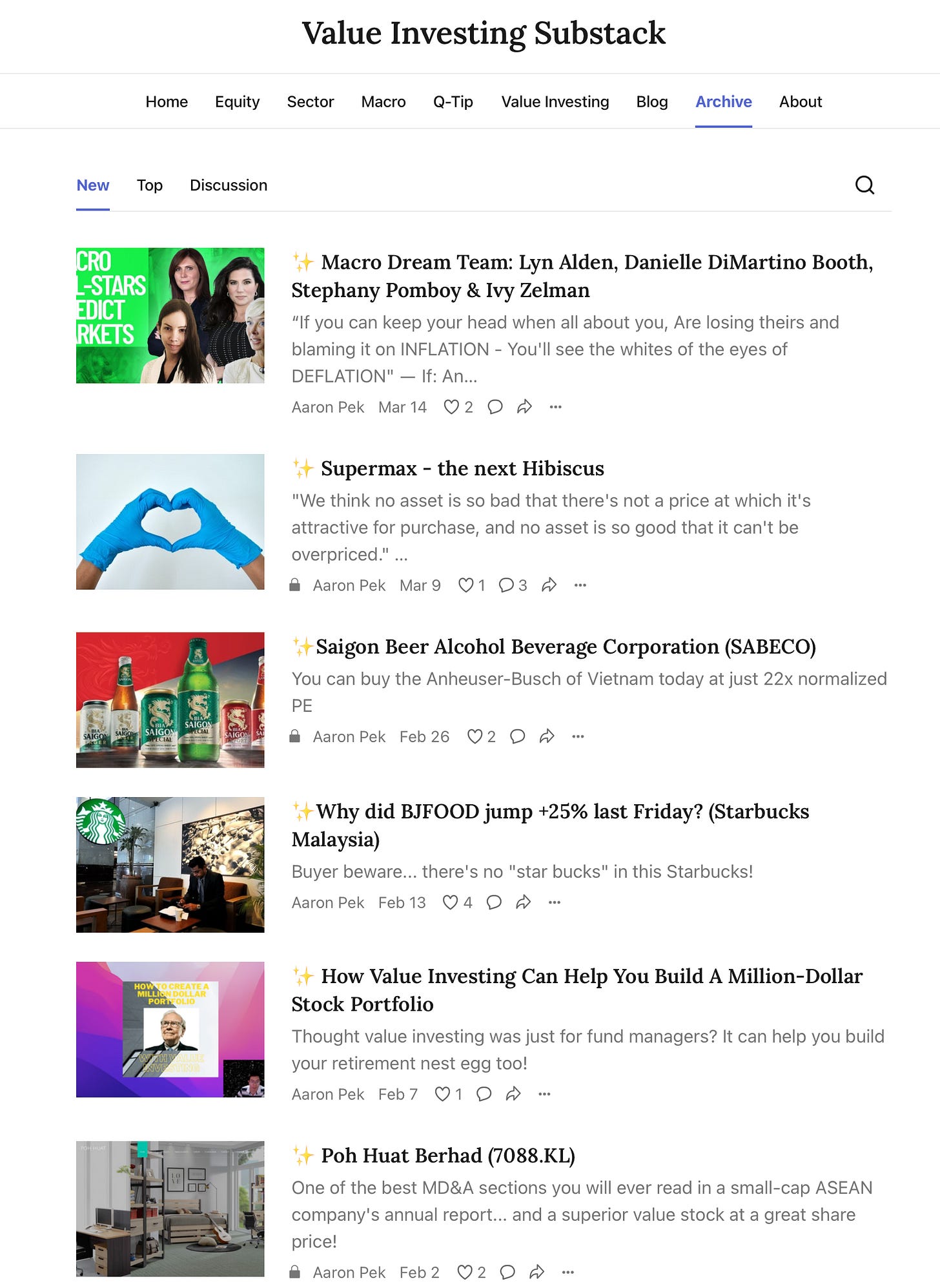Open the About page
Screen dimensions: 940x1288
[x=801, y=102]
